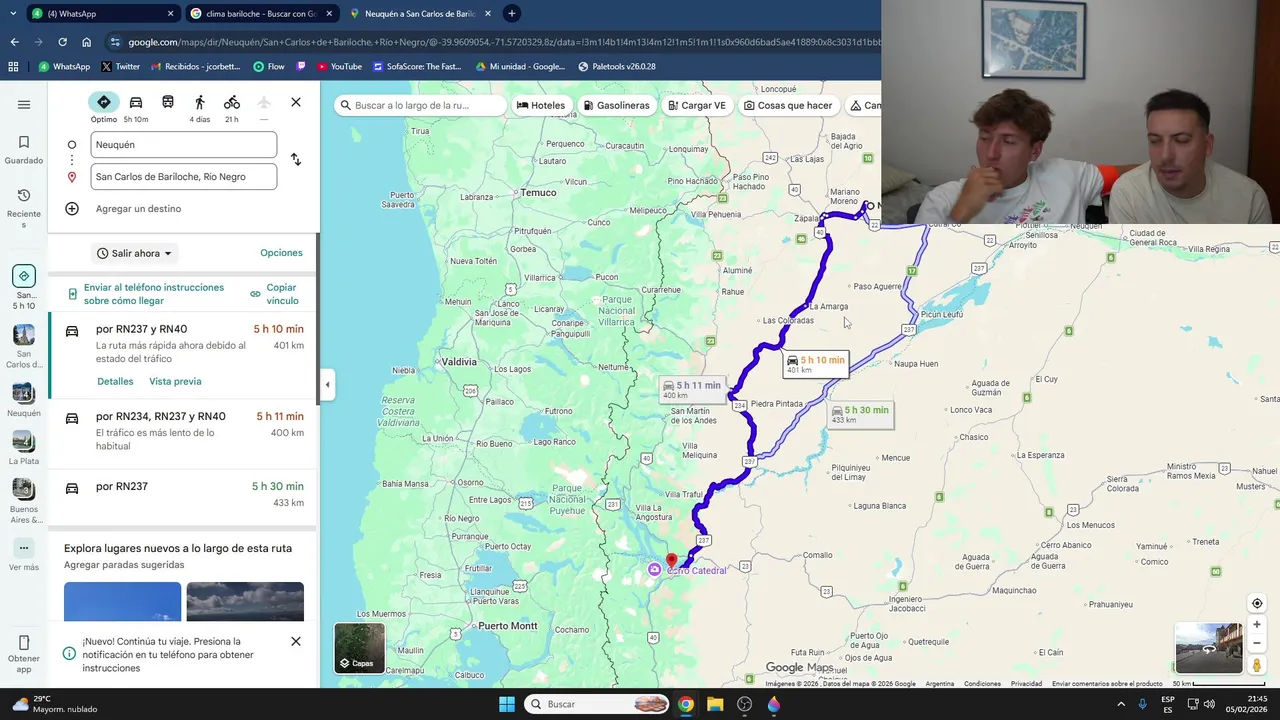Viewport: 1280px width, 720px height.
Task: Swap origin and destination
Action: point(296,160)
